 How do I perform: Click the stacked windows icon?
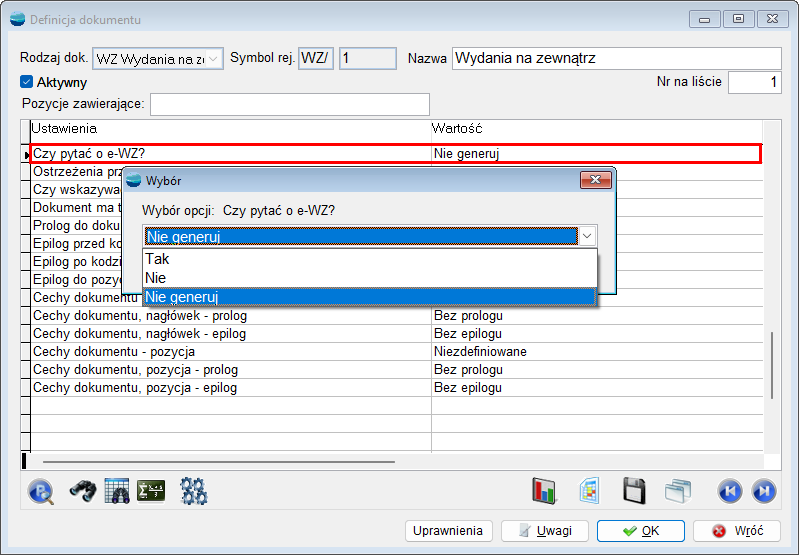coord(678,490)
